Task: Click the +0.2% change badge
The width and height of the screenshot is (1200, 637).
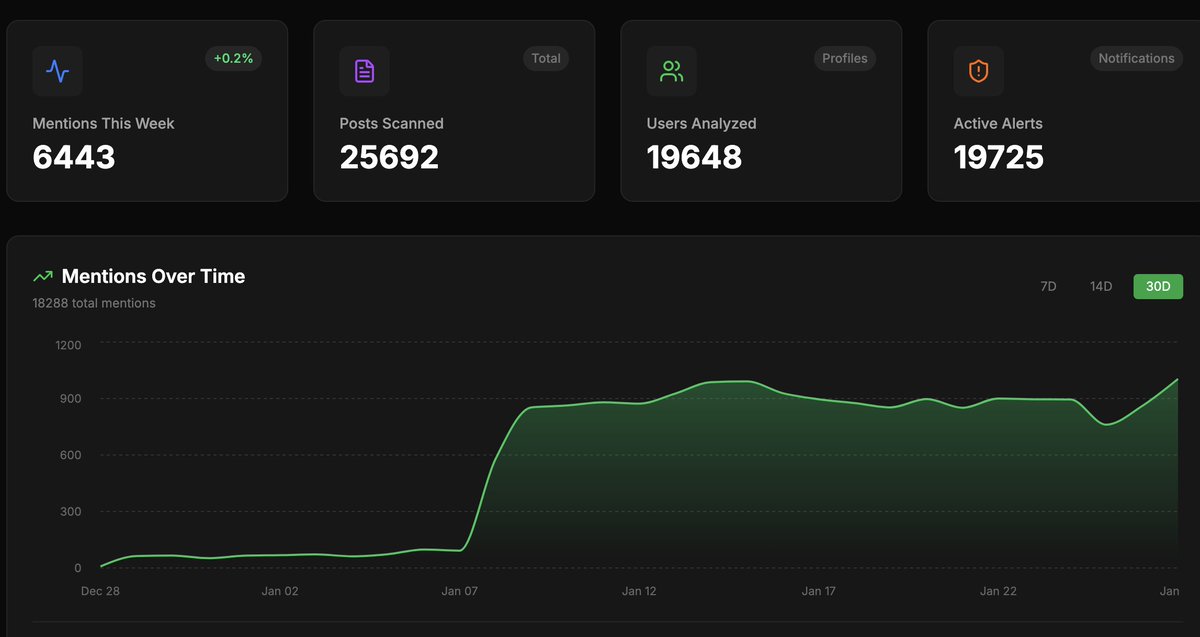Action: [233, 58]
